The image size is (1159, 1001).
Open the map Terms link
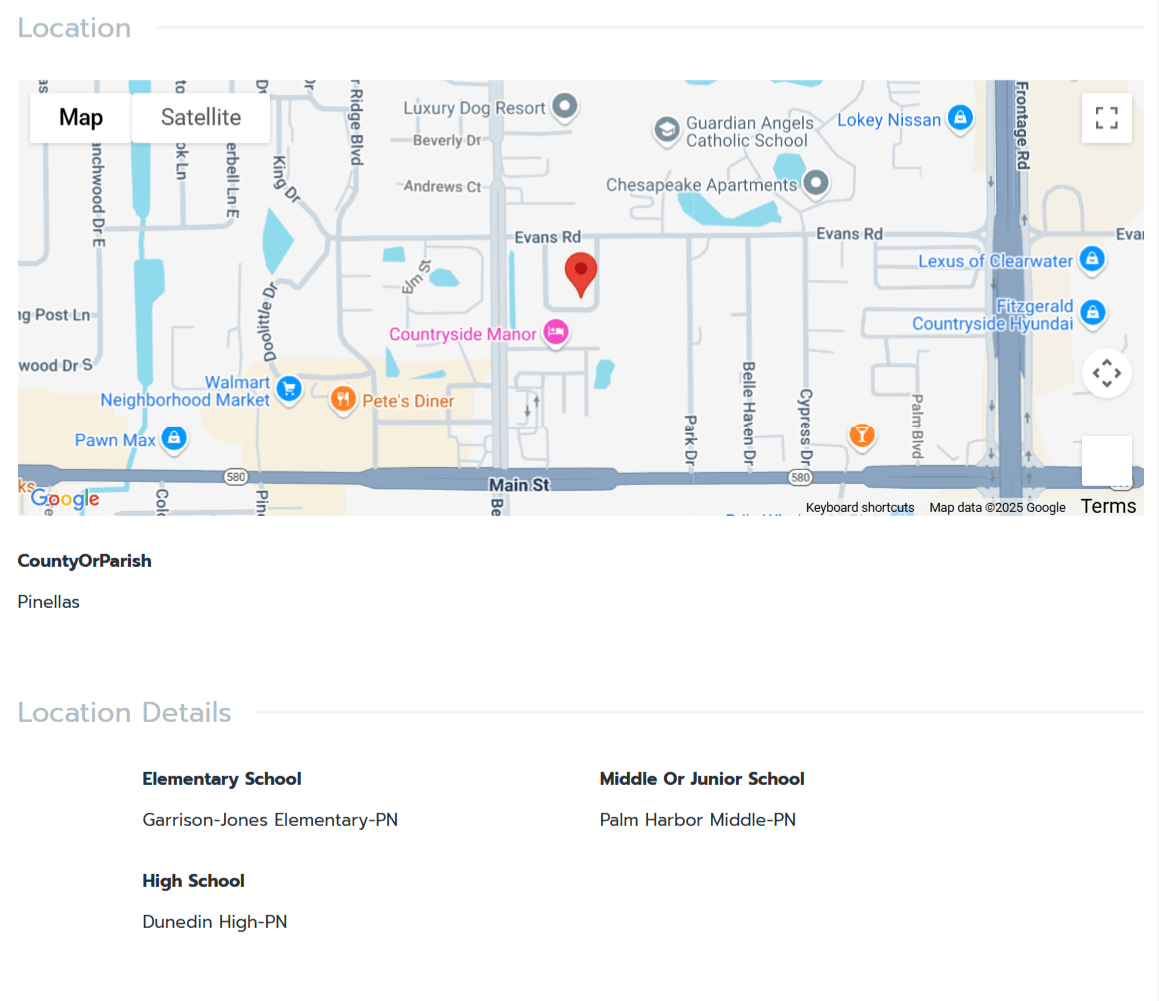tap(1108, 506)
